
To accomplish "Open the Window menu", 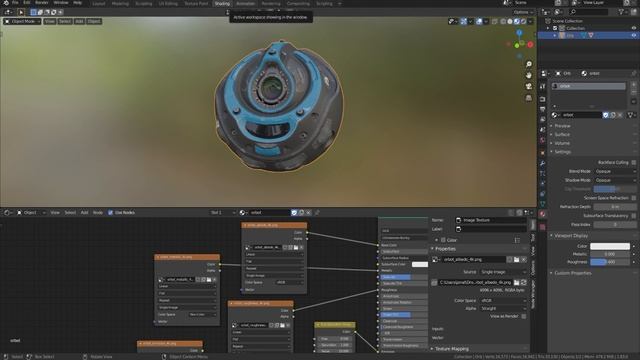I will tap(61, 2).
